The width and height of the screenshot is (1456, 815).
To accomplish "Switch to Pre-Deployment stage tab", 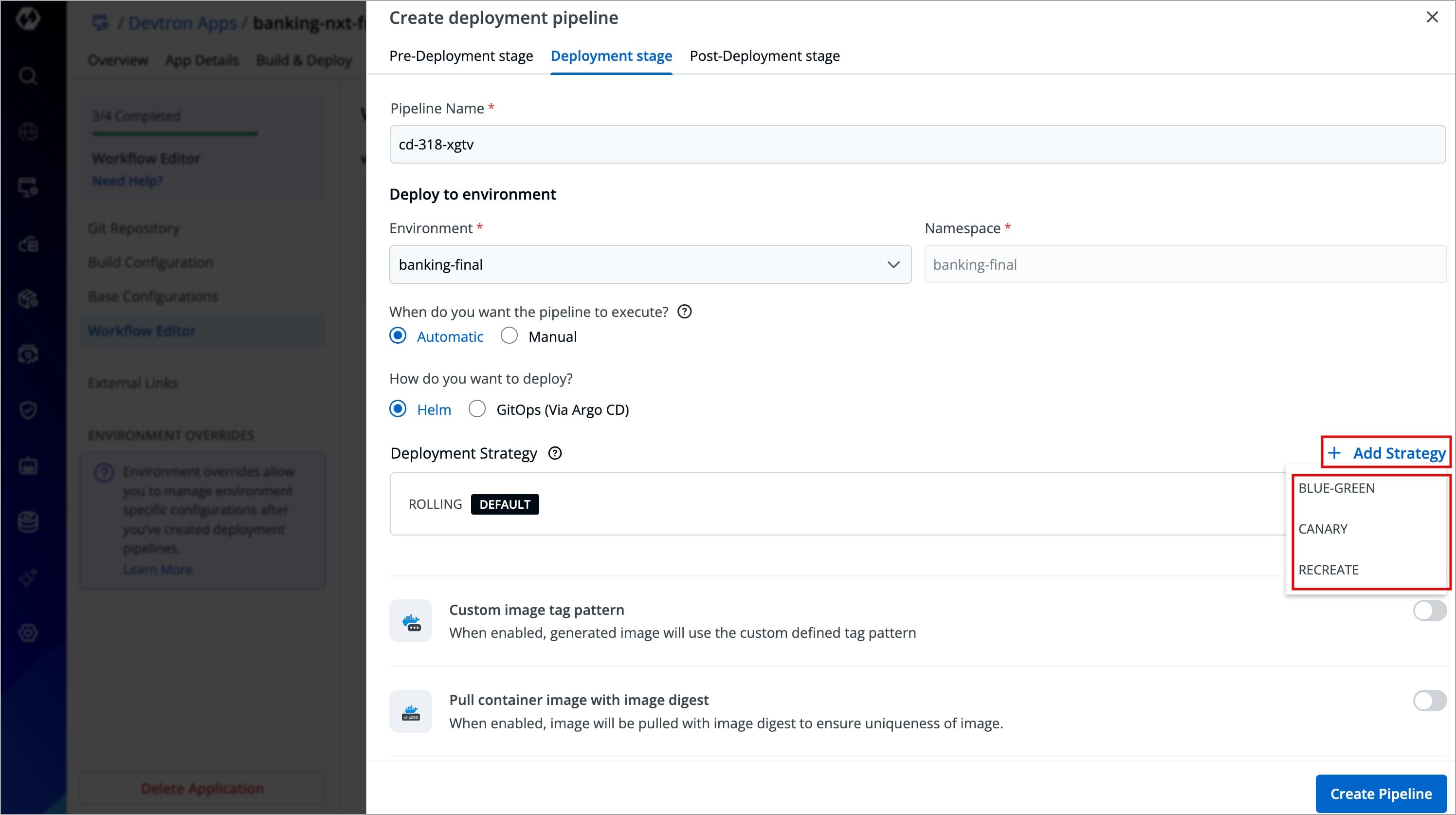I will click(x=461, y=56).
